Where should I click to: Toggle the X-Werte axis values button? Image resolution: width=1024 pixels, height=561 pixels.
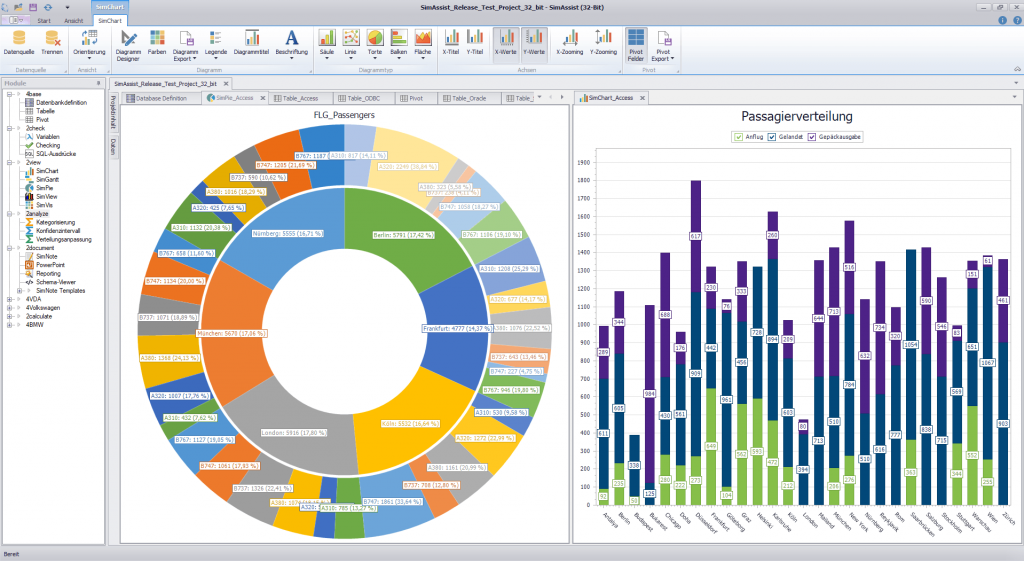[x=505, y=43]
